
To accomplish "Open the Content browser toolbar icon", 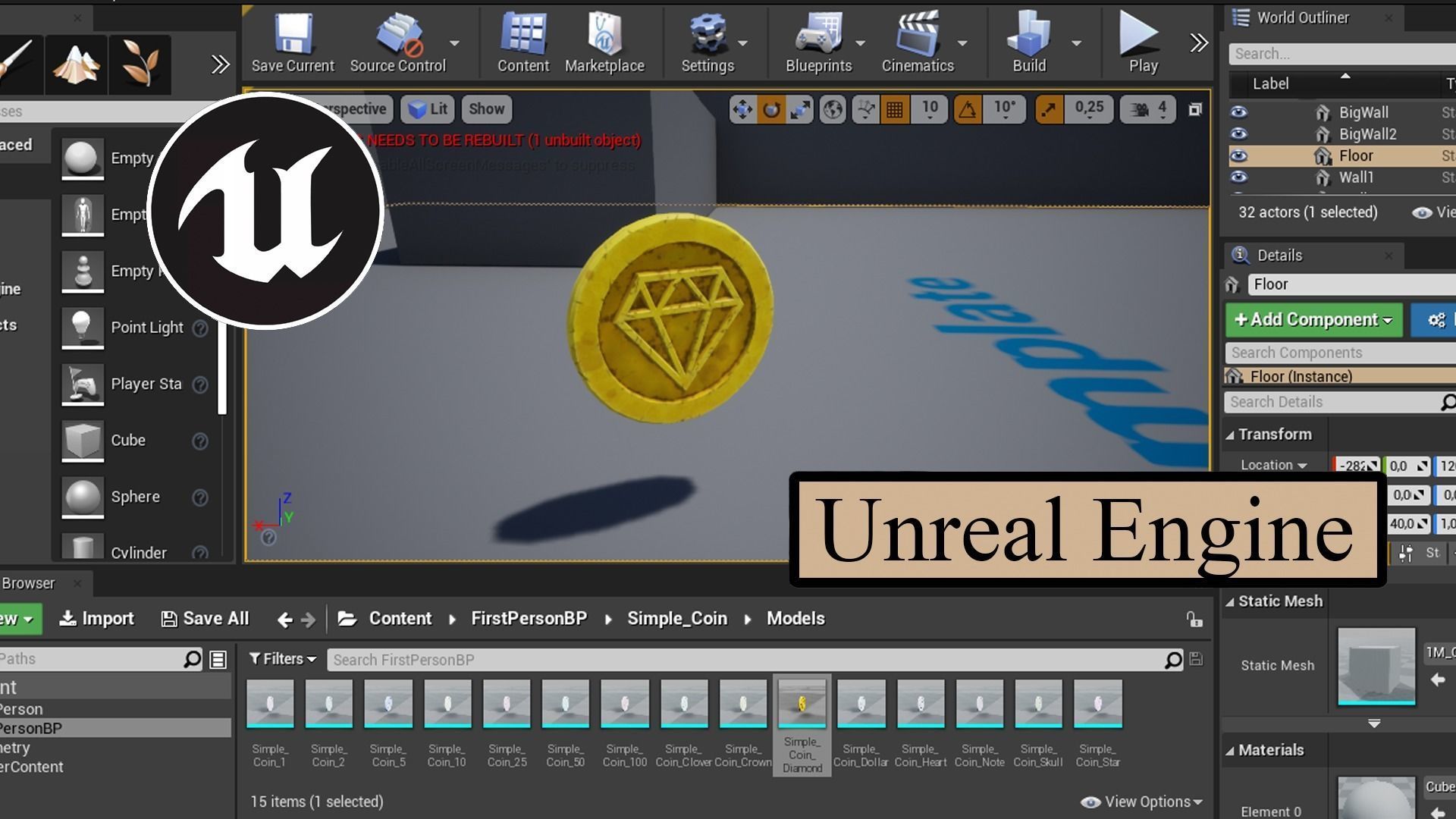I will coord(523,43).
